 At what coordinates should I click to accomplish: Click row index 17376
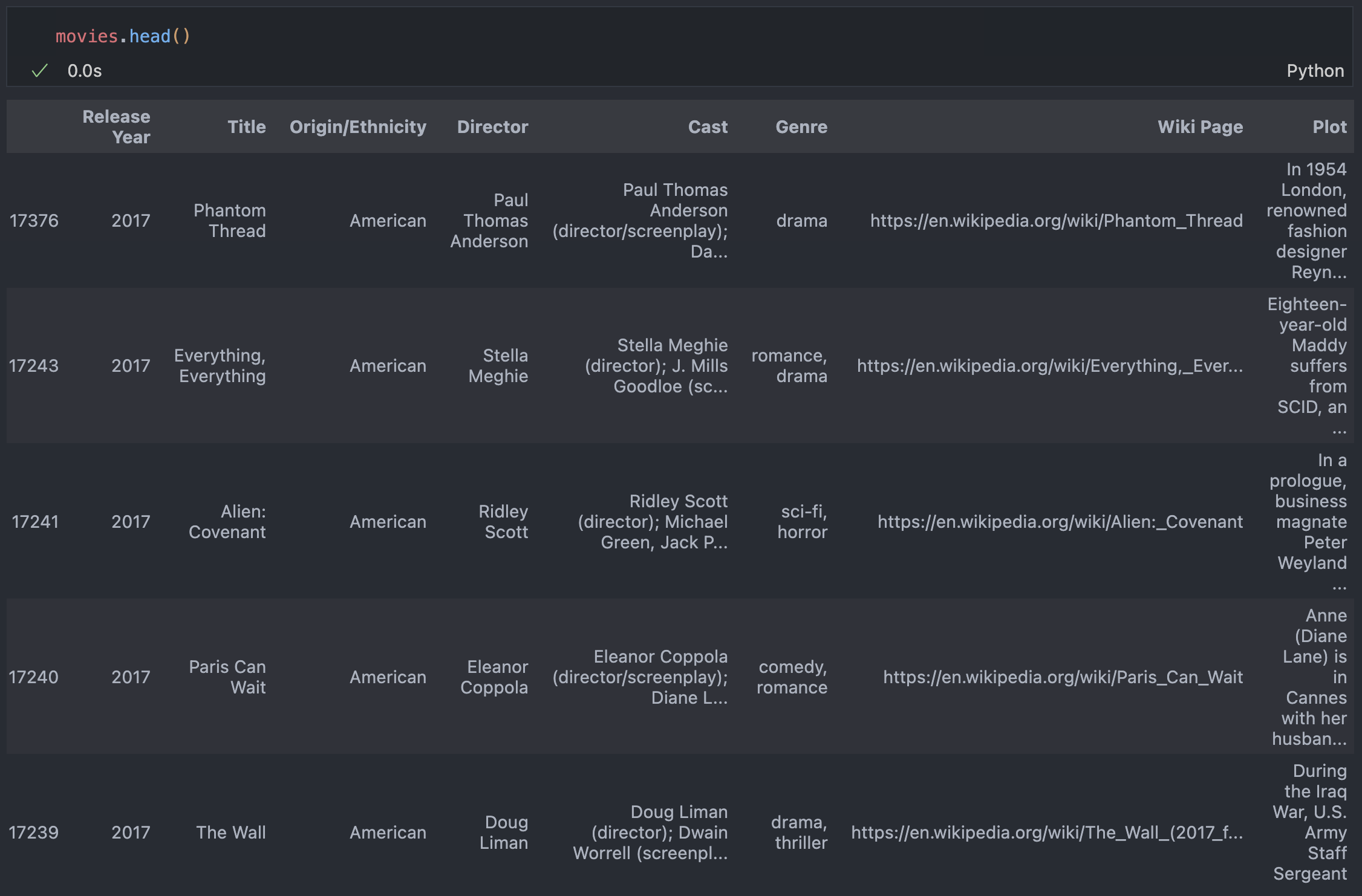(34, 221)
